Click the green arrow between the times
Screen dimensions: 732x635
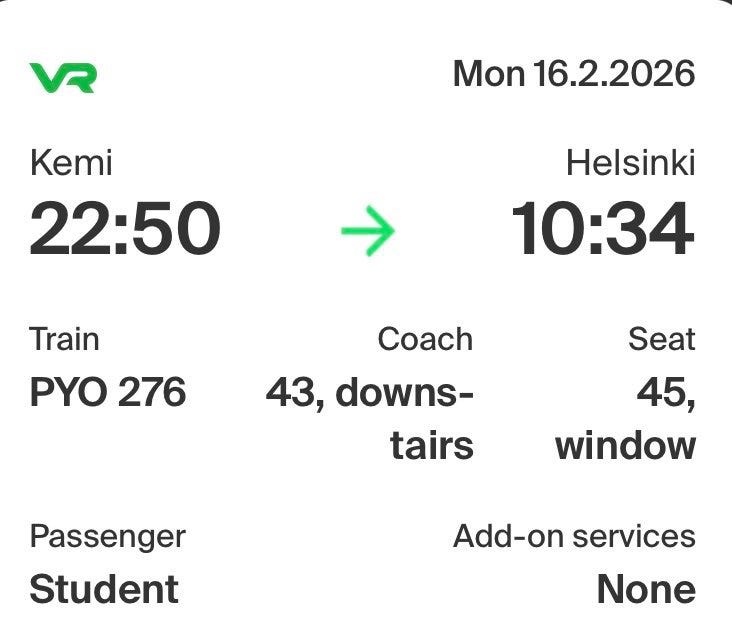tap(367, 231)
